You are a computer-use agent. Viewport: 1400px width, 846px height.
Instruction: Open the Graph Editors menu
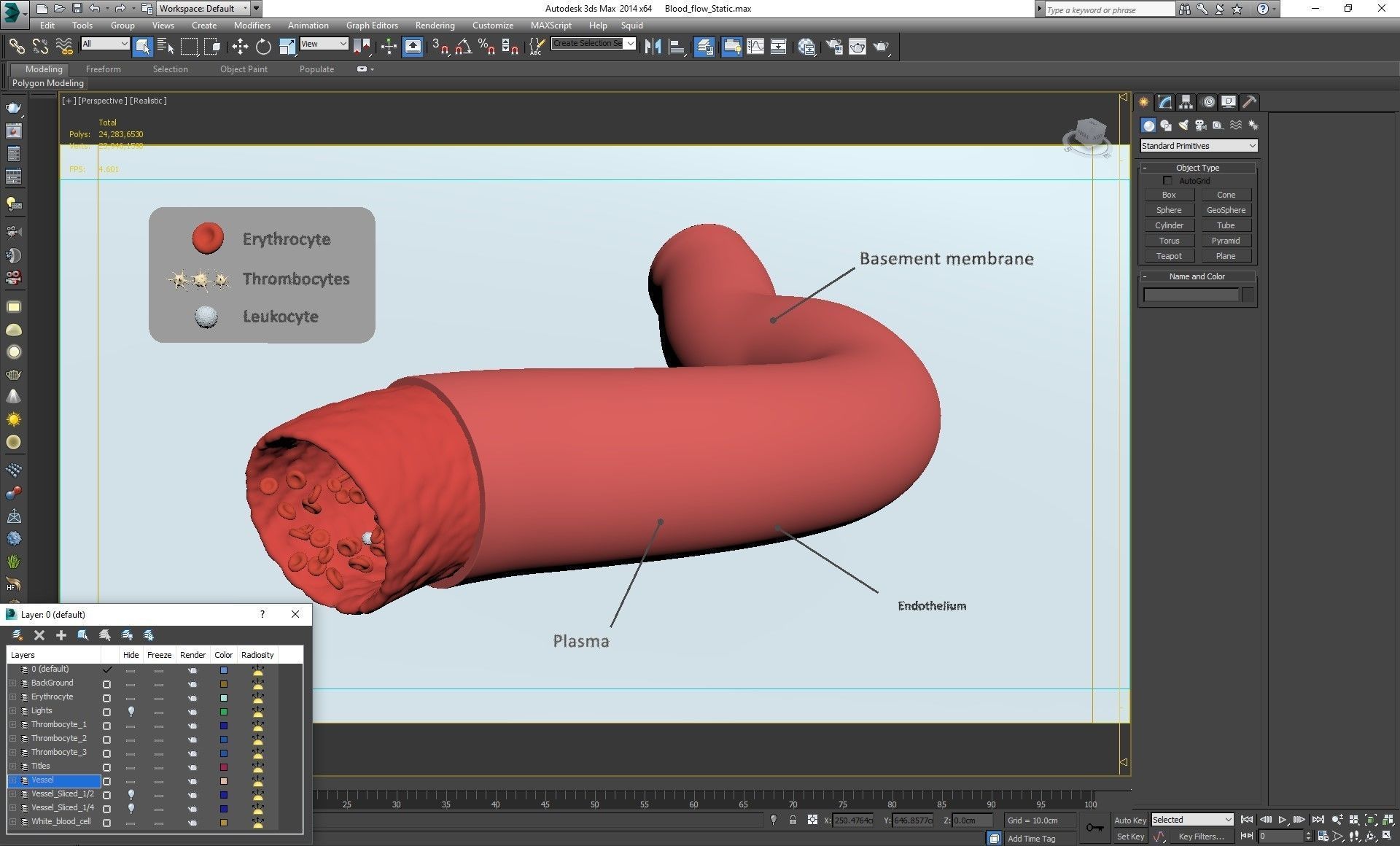[x=372, y=25]
